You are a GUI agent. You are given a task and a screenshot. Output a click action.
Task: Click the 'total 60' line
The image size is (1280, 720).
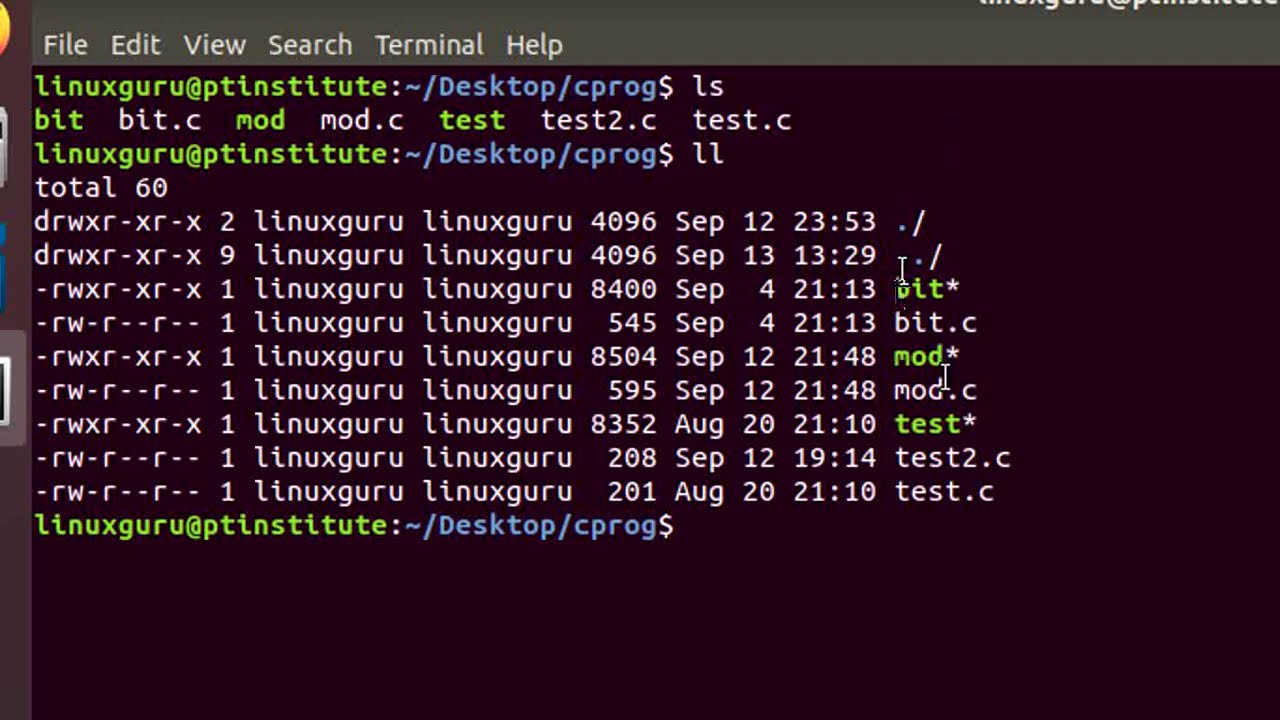coord(101,188)
